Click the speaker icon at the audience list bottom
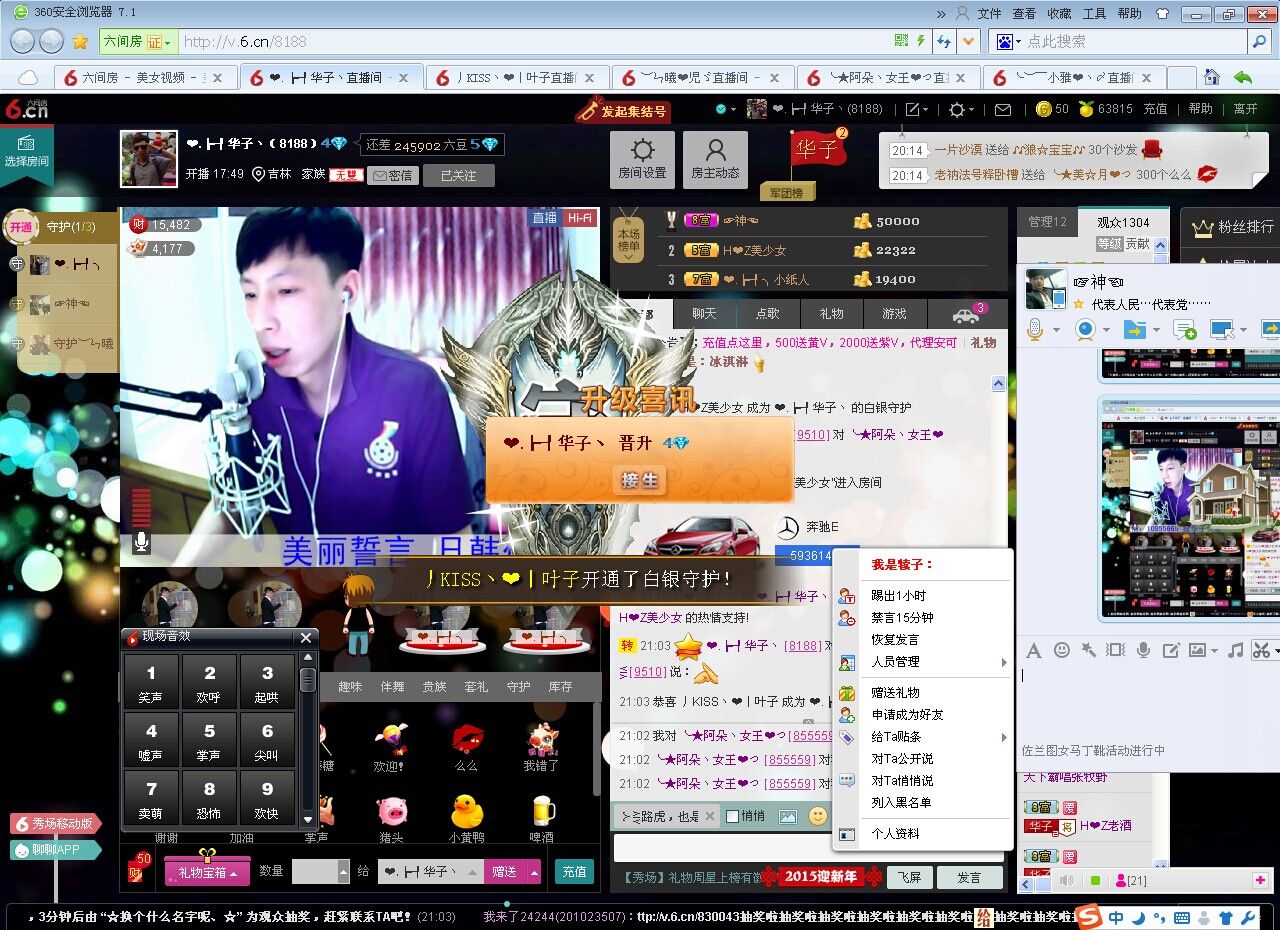 coord(1067,880)
